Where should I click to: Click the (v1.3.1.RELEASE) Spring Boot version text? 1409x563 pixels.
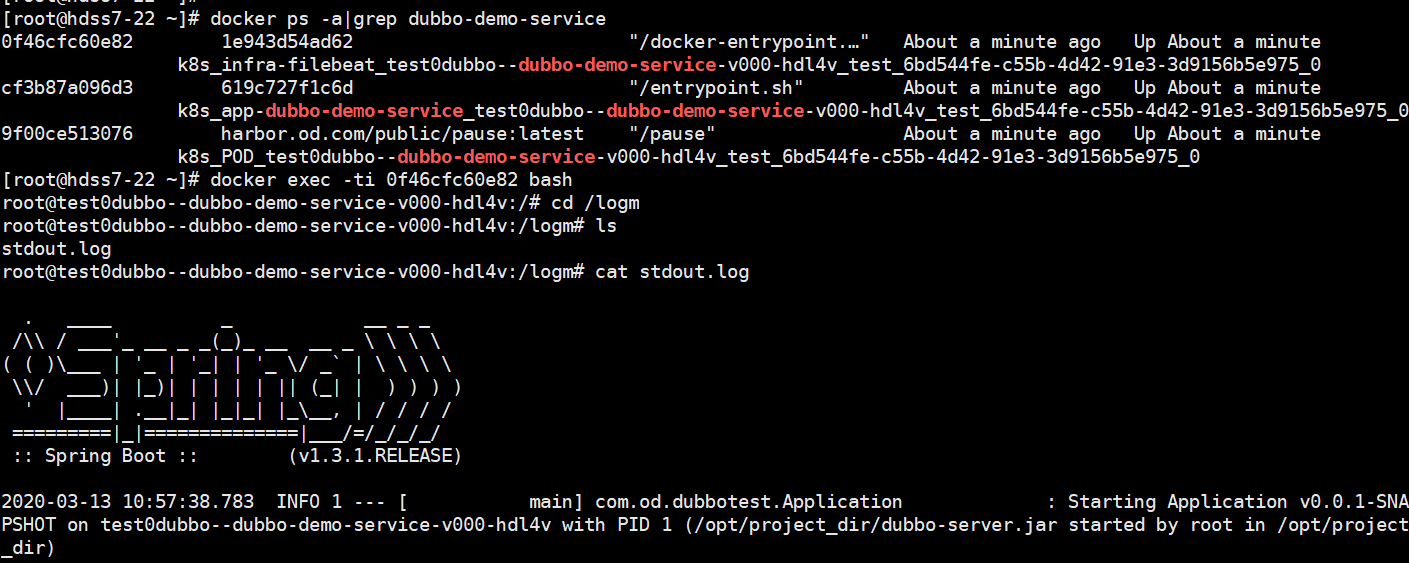click(x=375, y=456)
